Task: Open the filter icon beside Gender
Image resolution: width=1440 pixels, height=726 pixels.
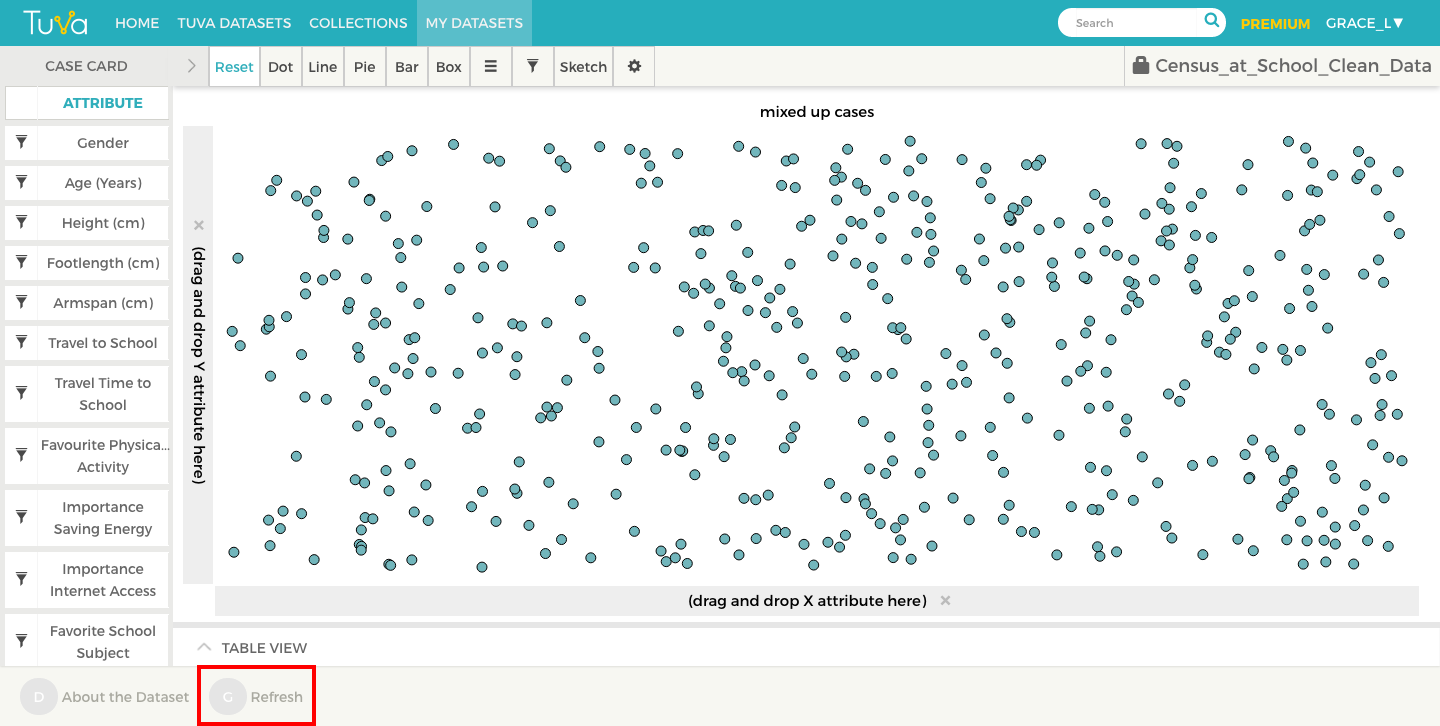Action: click(x=21, y=142)
